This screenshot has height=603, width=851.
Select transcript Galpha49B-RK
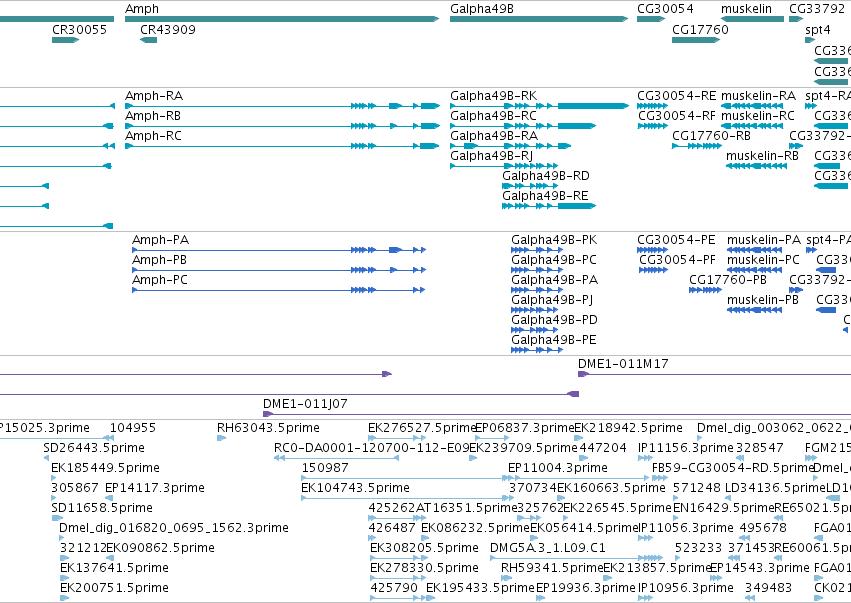(x=539, y=106)
